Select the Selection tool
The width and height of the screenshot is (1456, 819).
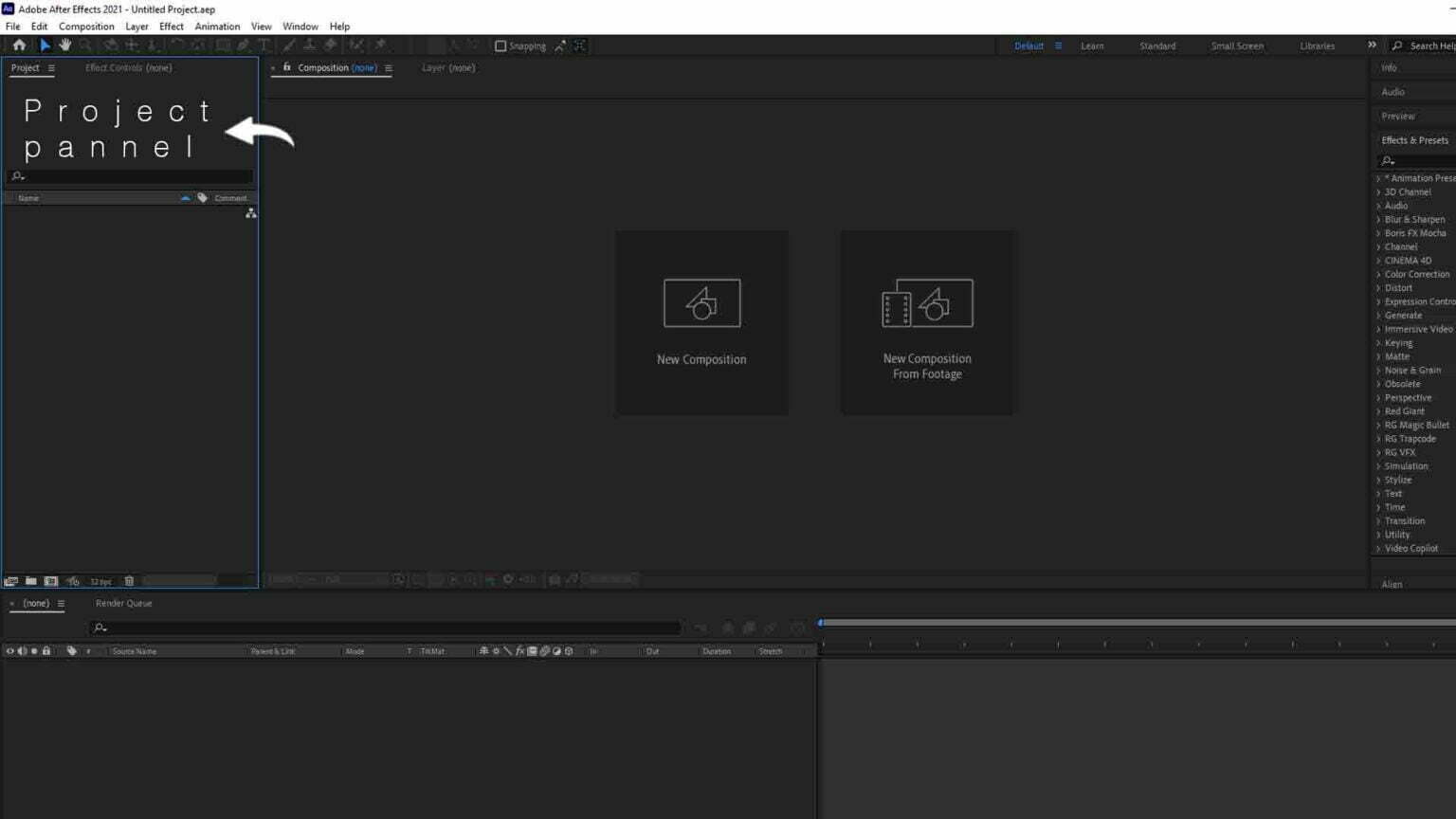[45, 45]
